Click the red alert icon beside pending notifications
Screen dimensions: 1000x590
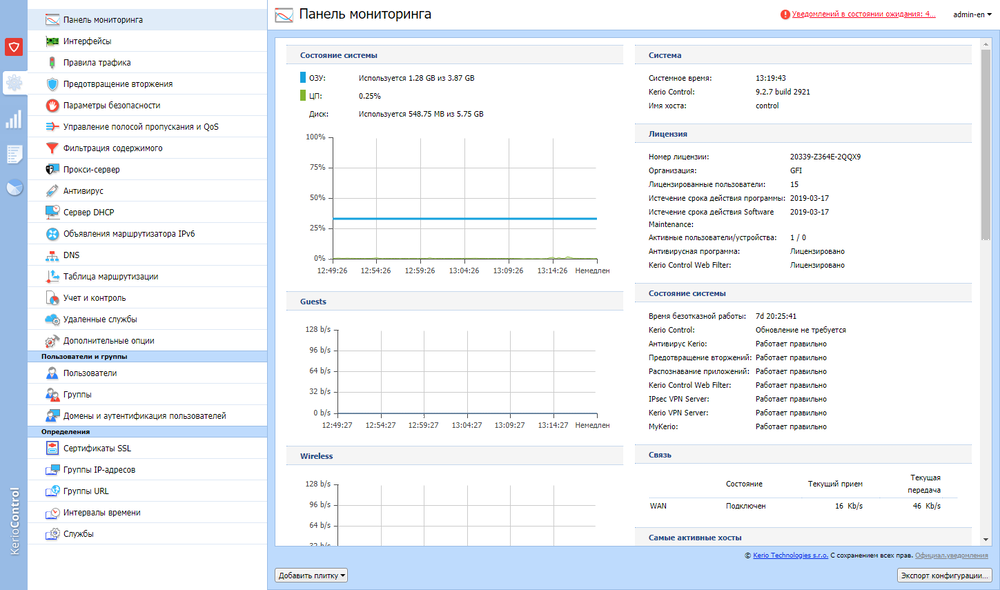click(x=785, y=15)
